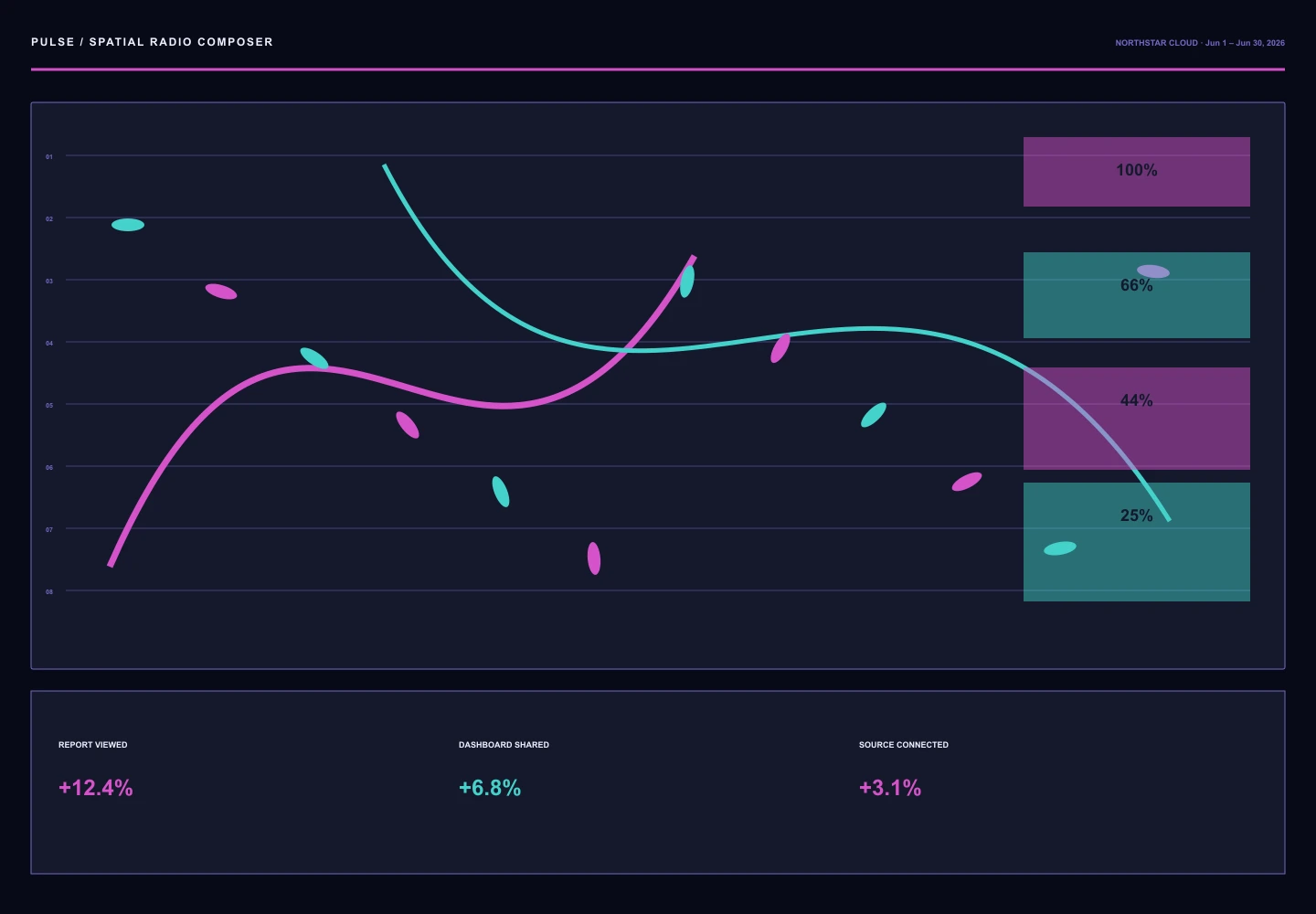Viewport: 1316px width, 914px height.
Task: Select the "07" axis label
Action: (49, 530)
